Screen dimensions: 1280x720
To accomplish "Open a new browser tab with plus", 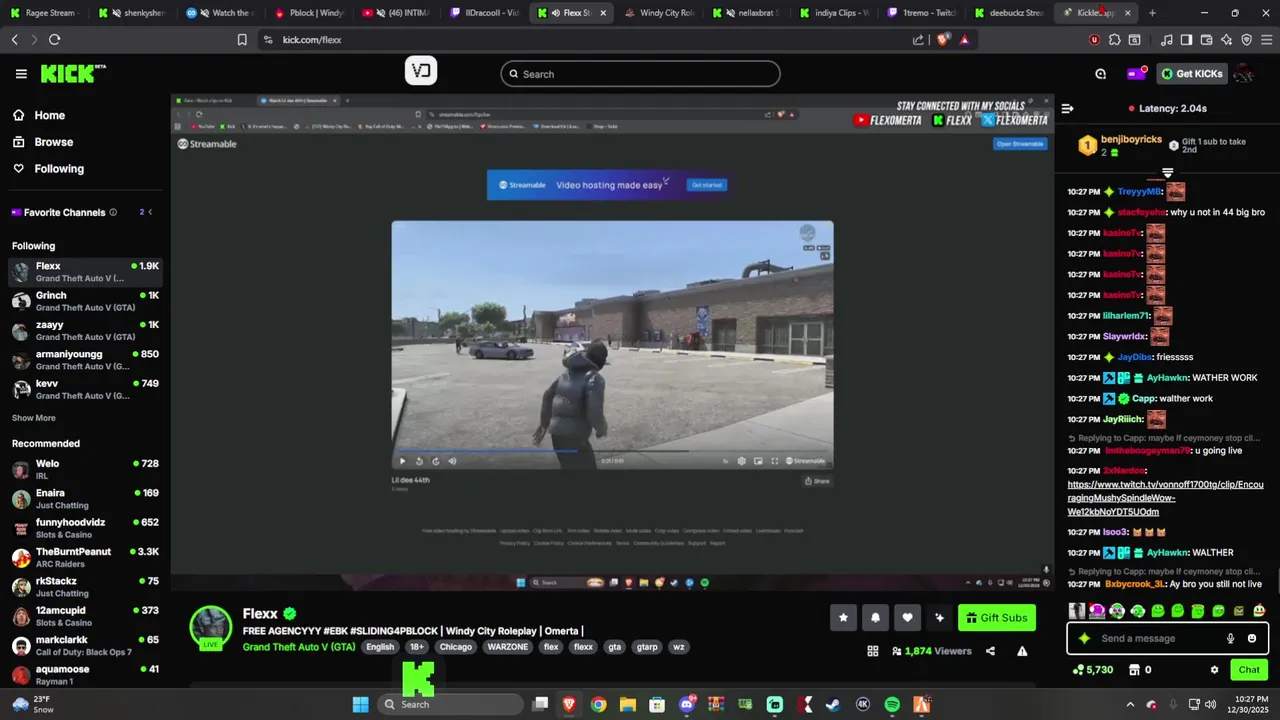I will pos(1152,13).
